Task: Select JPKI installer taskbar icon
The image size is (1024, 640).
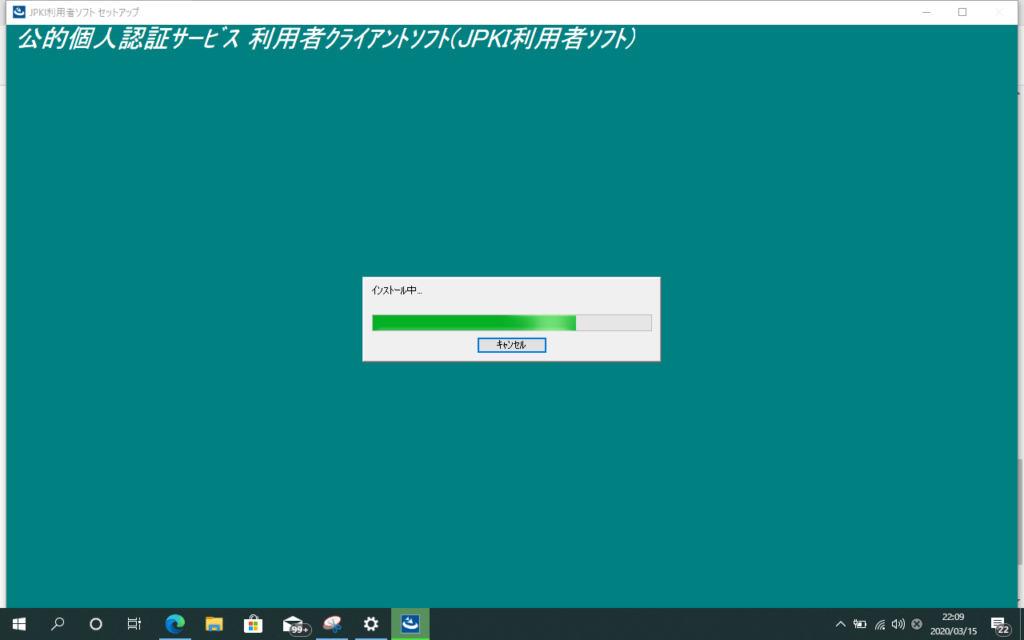Action: tap(410, 624)
